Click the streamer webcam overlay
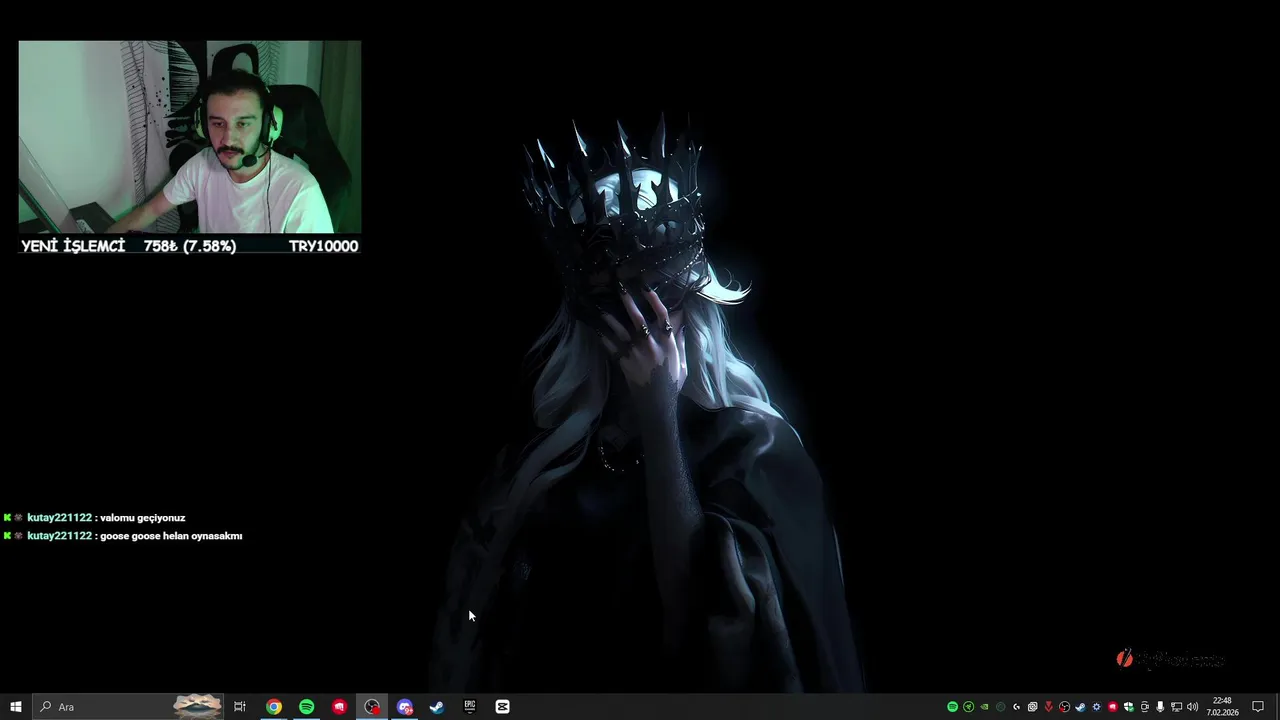 click(x=190, y=137)
